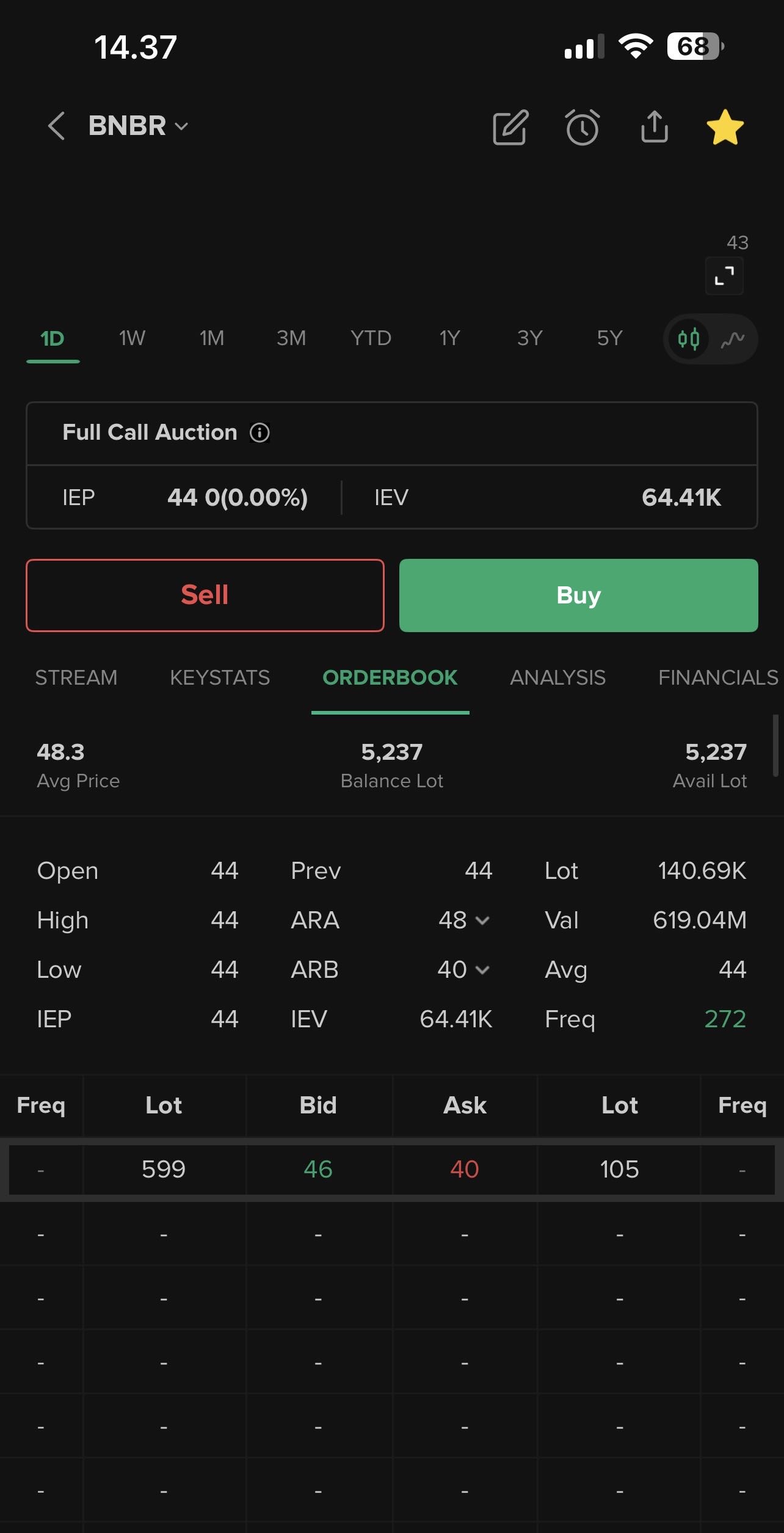This screenshot has width=784, height=1533.
Task: Toggle the yellow favorite star
Action: (725, 128)
